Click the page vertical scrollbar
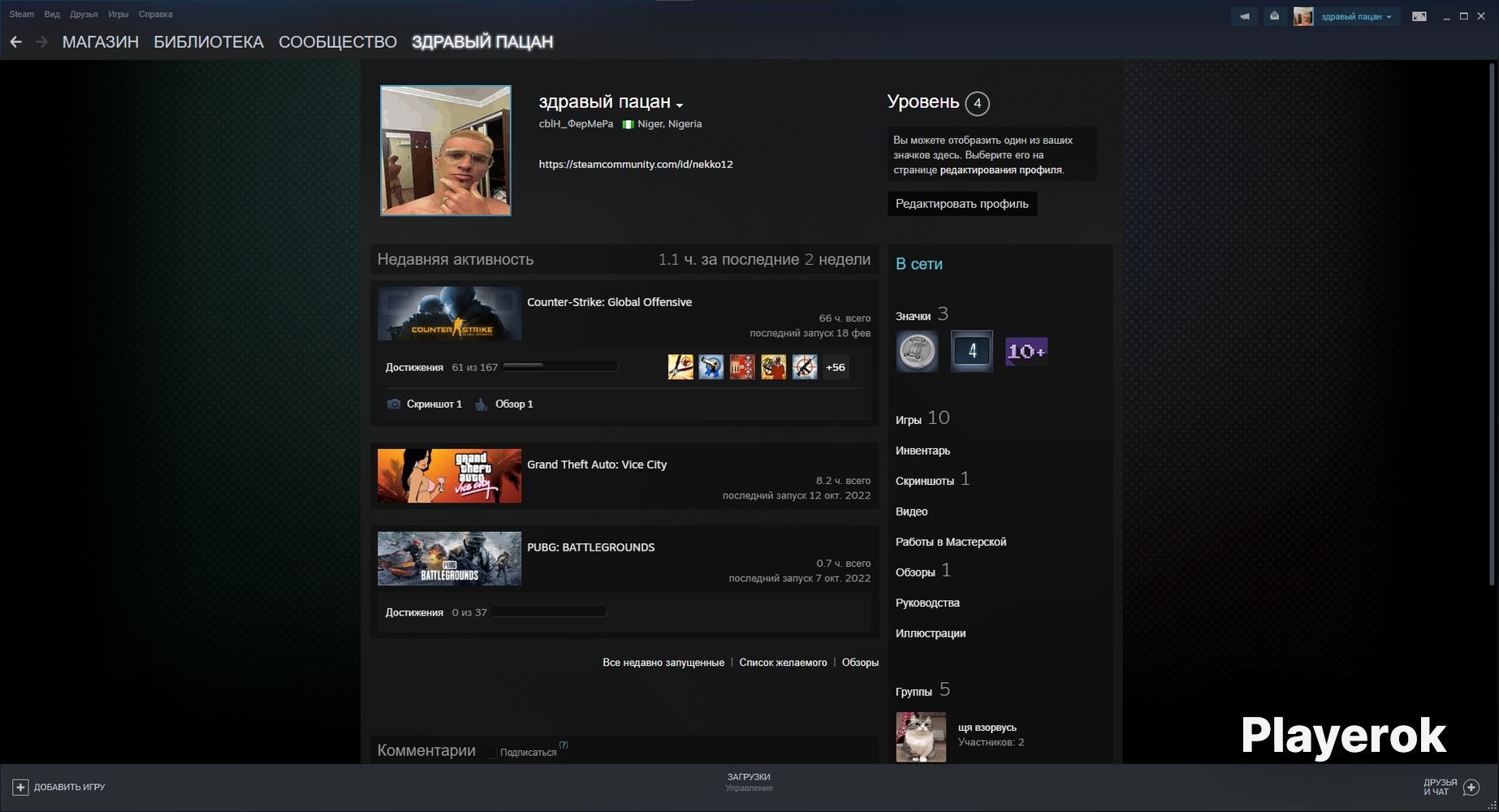This screenshot has height=812, width=1499. pyautogui.click(x=1491, y=322)
